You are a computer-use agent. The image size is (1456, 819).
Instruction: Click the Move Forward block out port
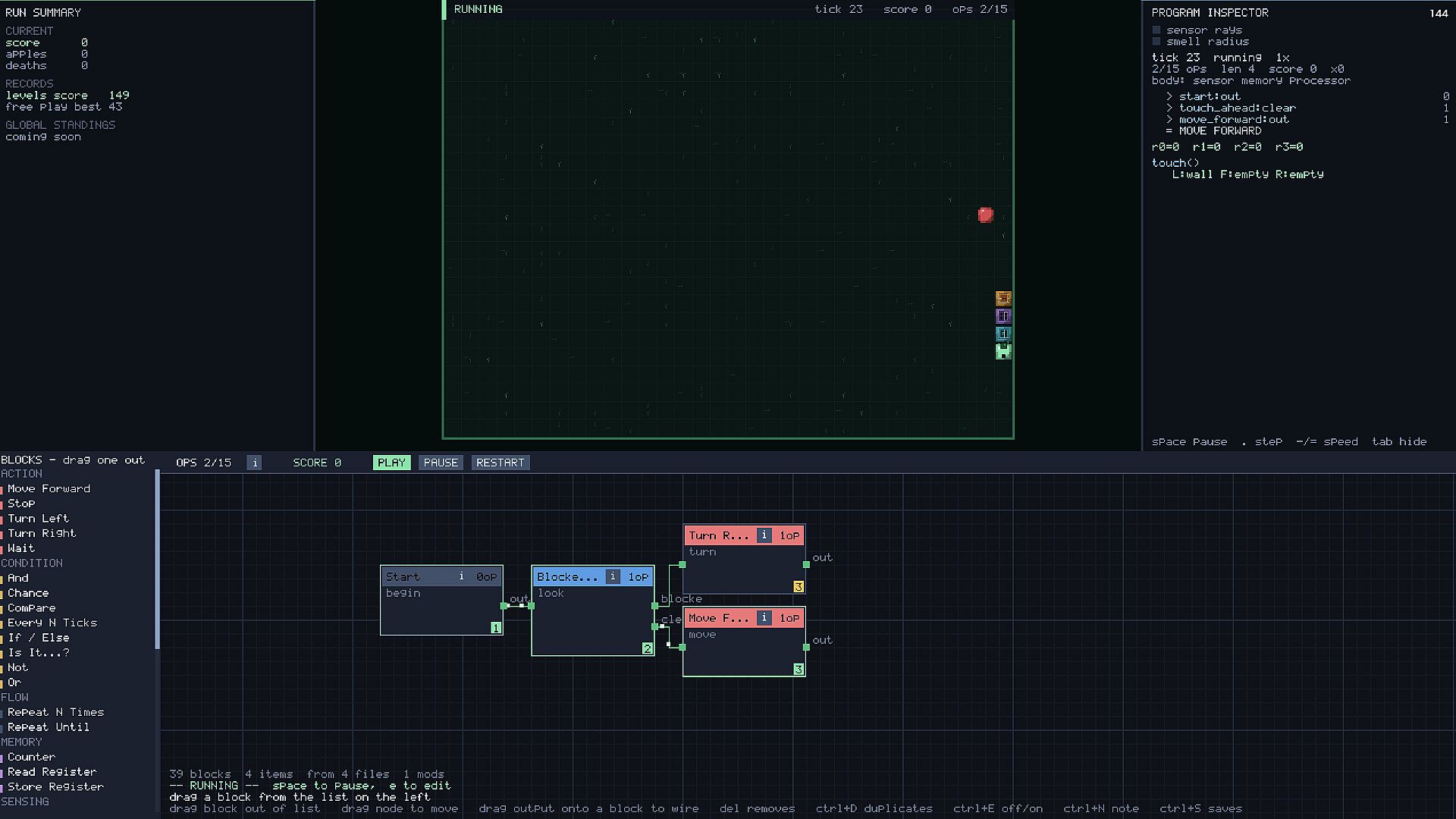pyautogui.click(x=806, y=647)
